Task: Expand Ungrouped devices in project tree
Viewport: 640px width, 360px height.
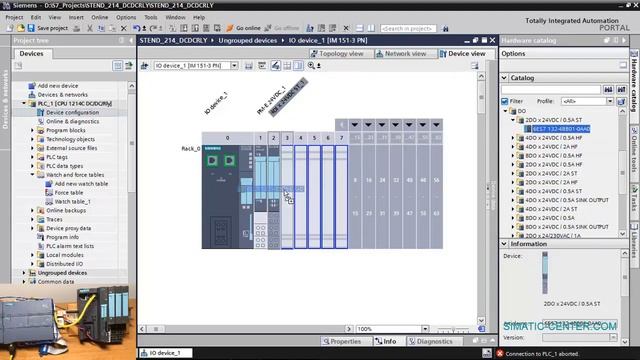Action: [24, 273]
